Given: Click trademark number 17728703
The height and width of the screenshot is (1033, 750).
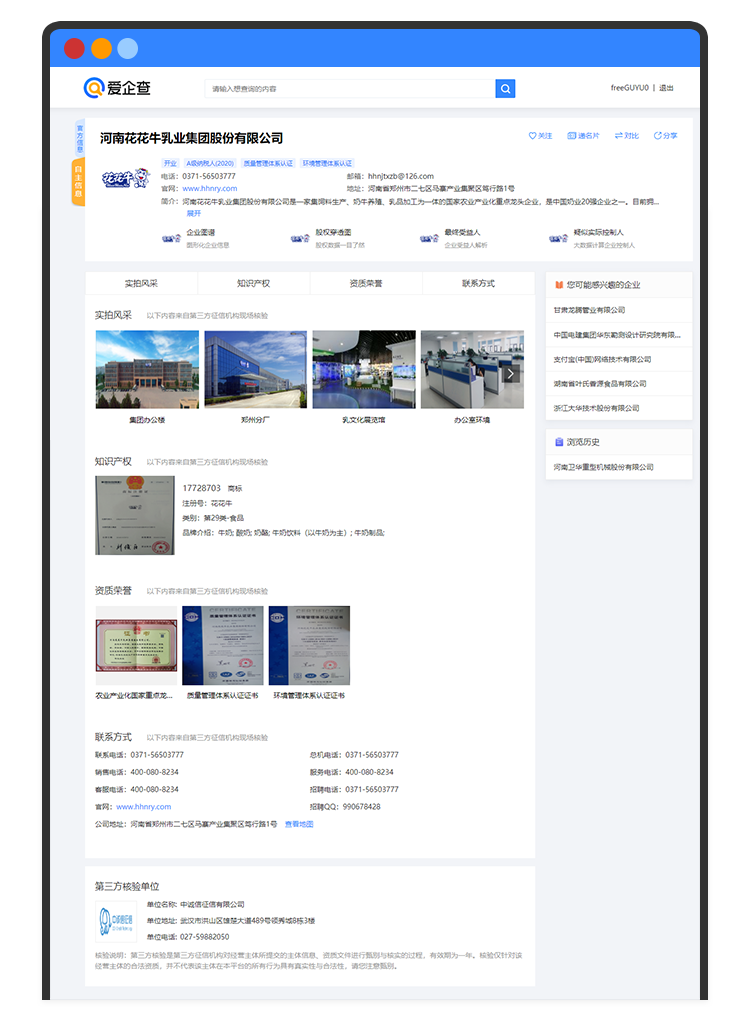Looking at the screenshot, I should [202, 488].
